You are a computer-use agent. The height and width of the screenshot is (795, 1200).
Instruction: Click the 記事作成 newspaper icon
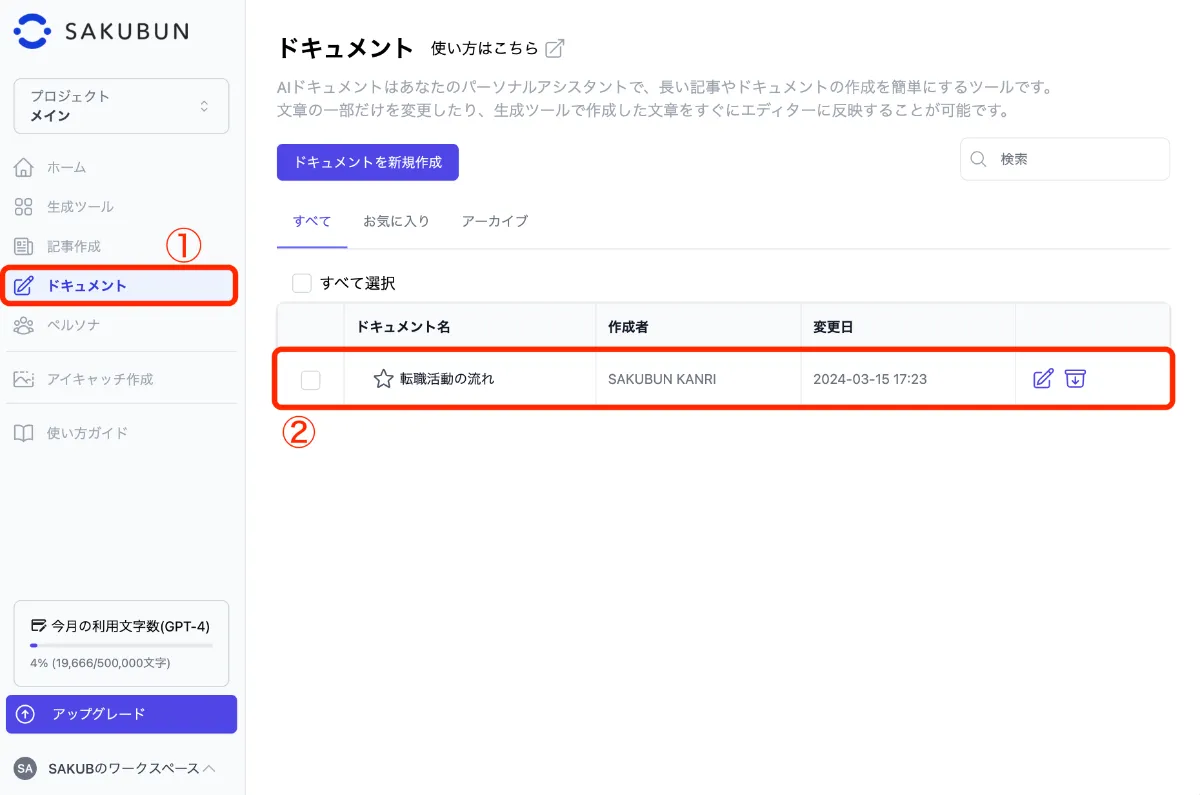click(x=24, y=246)
